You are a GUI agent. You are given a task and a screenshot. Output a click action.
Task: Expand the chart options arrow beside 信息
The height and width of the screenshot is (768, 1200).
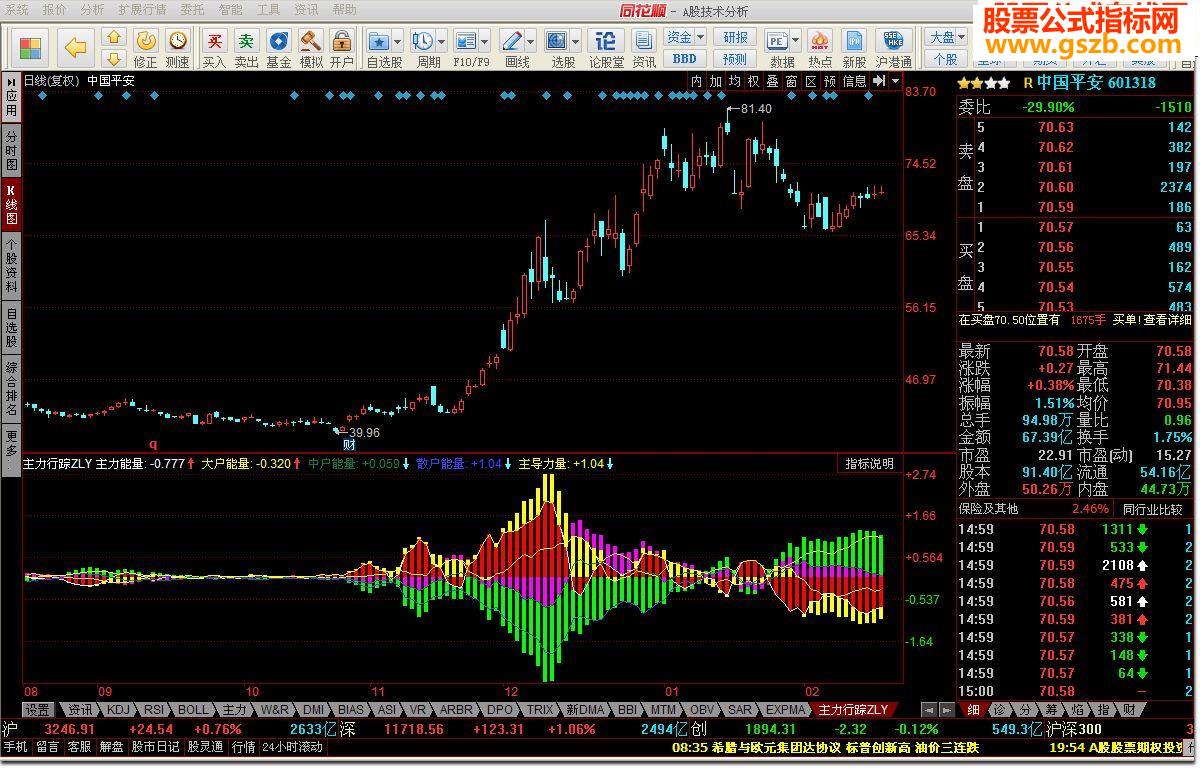[x=895, y=81]
